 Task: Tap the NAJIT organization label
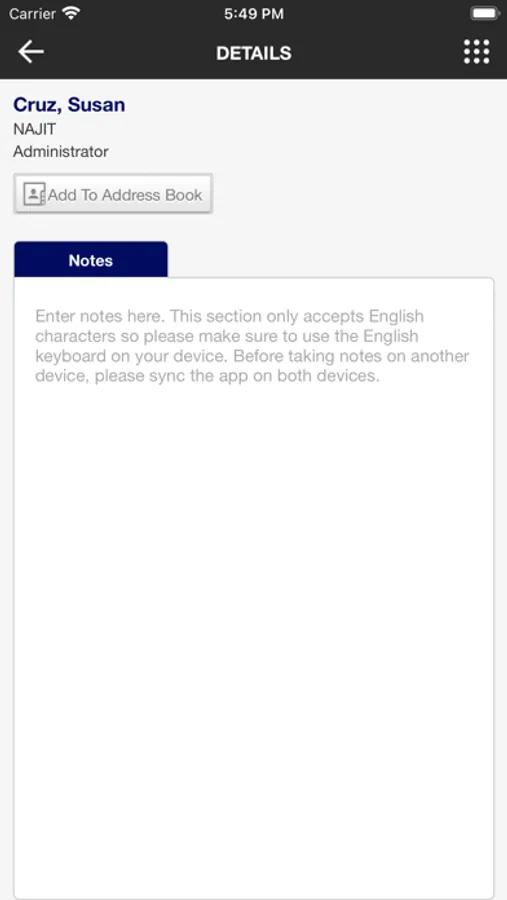point(34,129)
